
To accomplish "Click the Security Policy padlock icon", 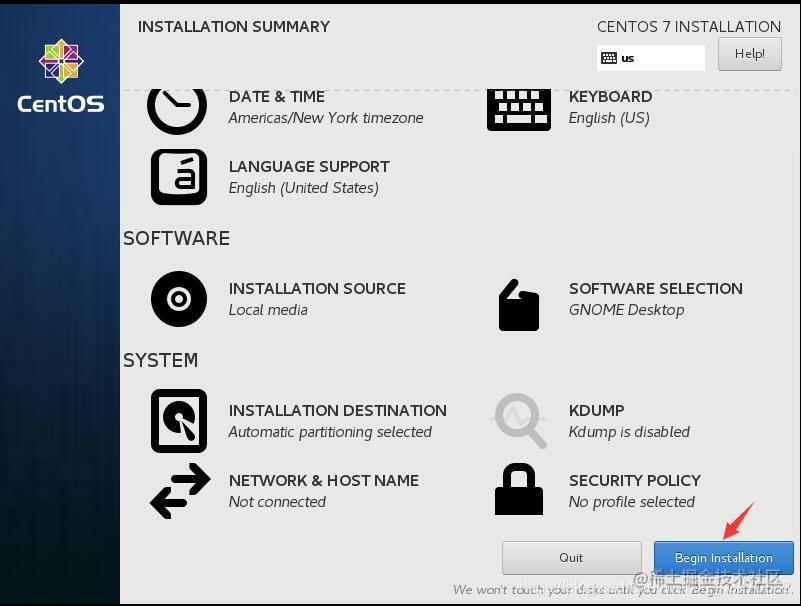I will 519,490.
